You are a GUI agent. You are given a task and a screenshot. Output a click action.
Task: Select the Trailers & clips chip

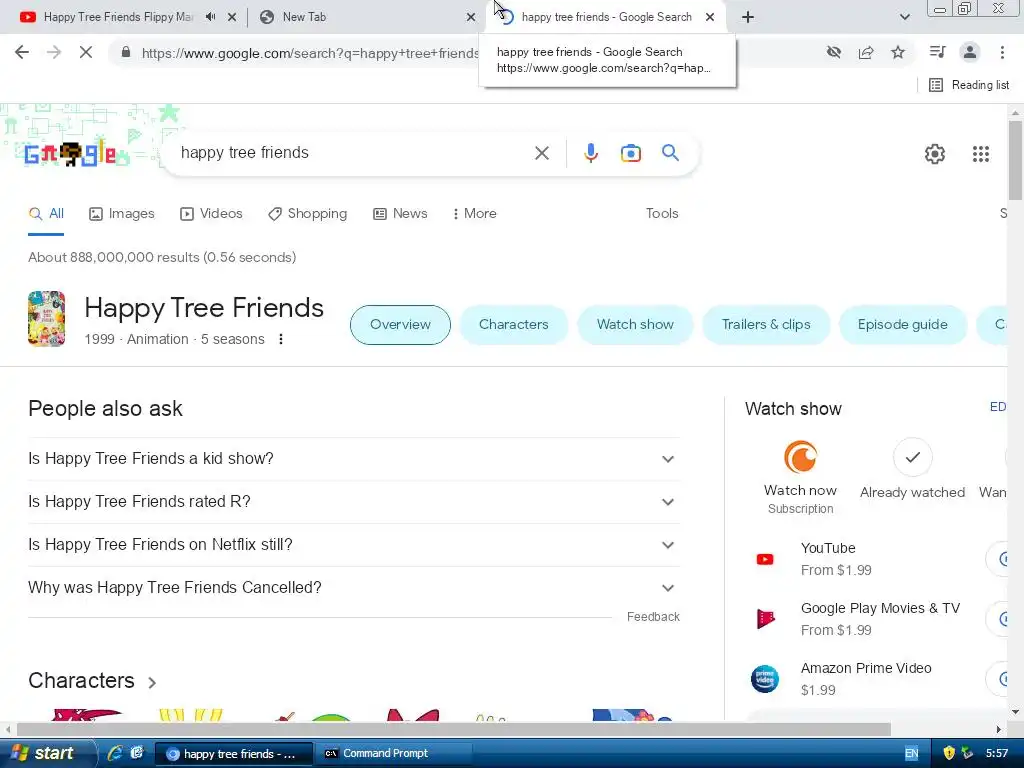click(766, 325)
